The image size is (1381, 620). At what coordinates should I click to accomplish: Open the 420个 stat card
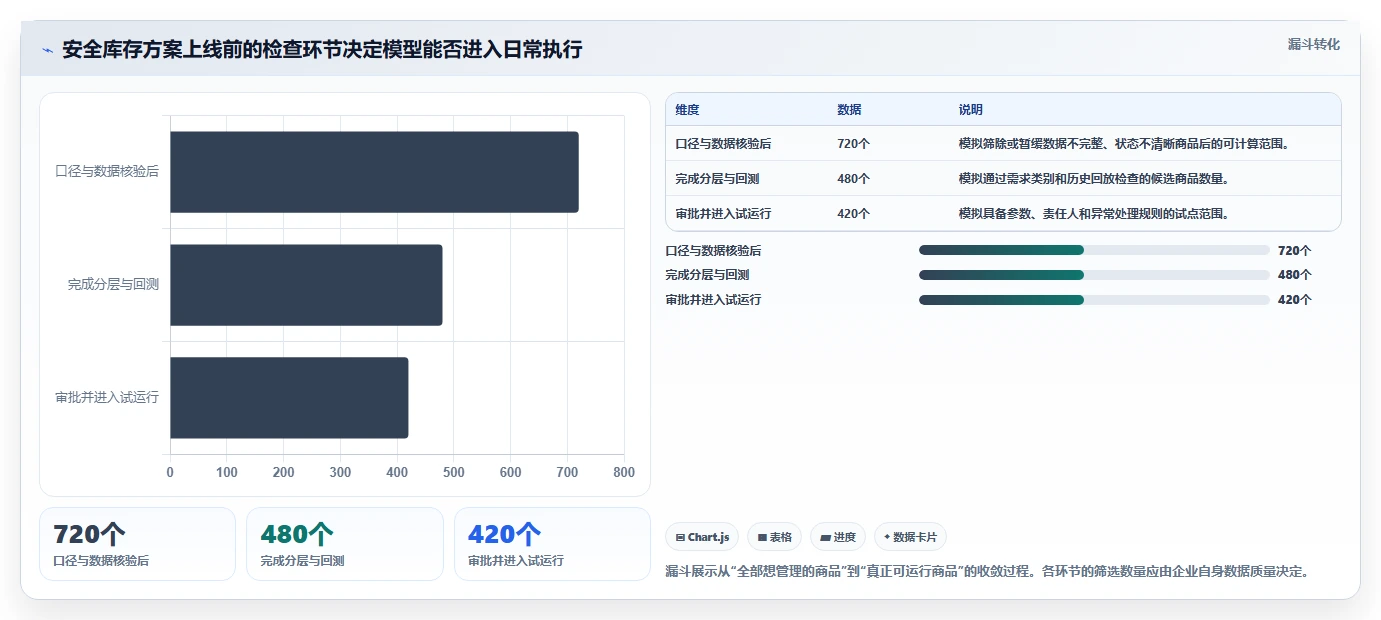pyautogui.click(x=552, y=544)
